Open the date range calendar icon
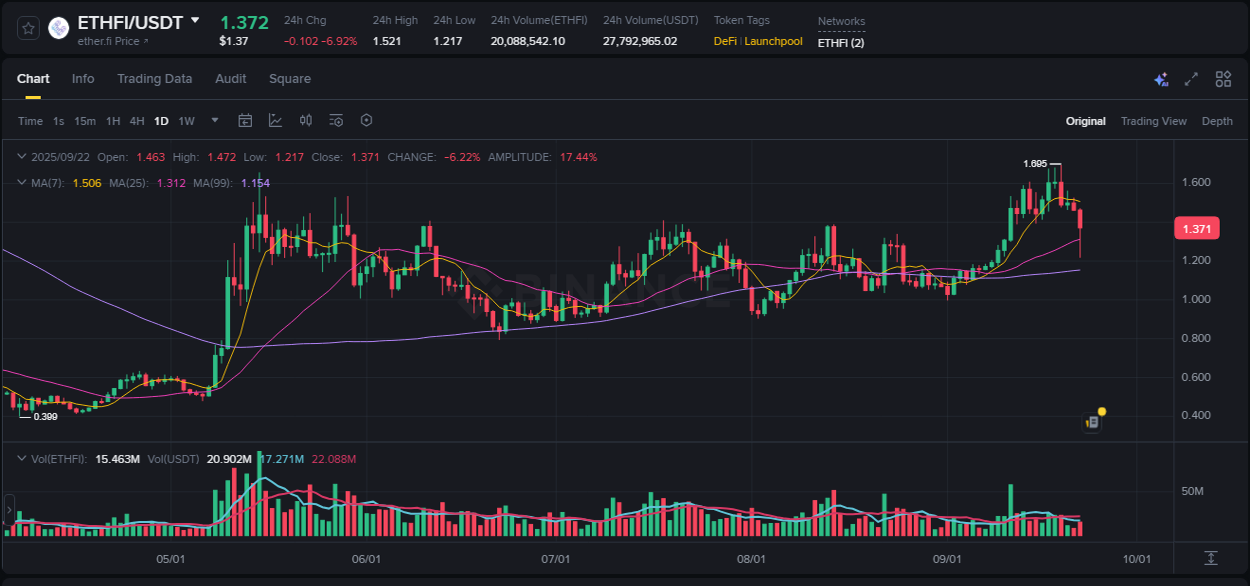The image size is (1250, 586). pos(245,120)
